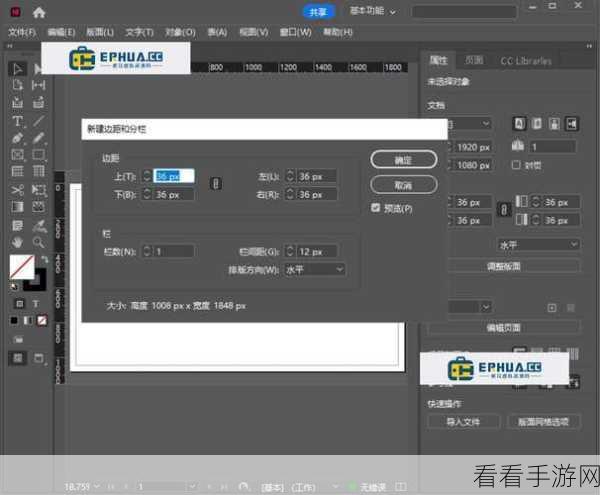Click the Import File button
600x495 pixels.
click(463, 422)
